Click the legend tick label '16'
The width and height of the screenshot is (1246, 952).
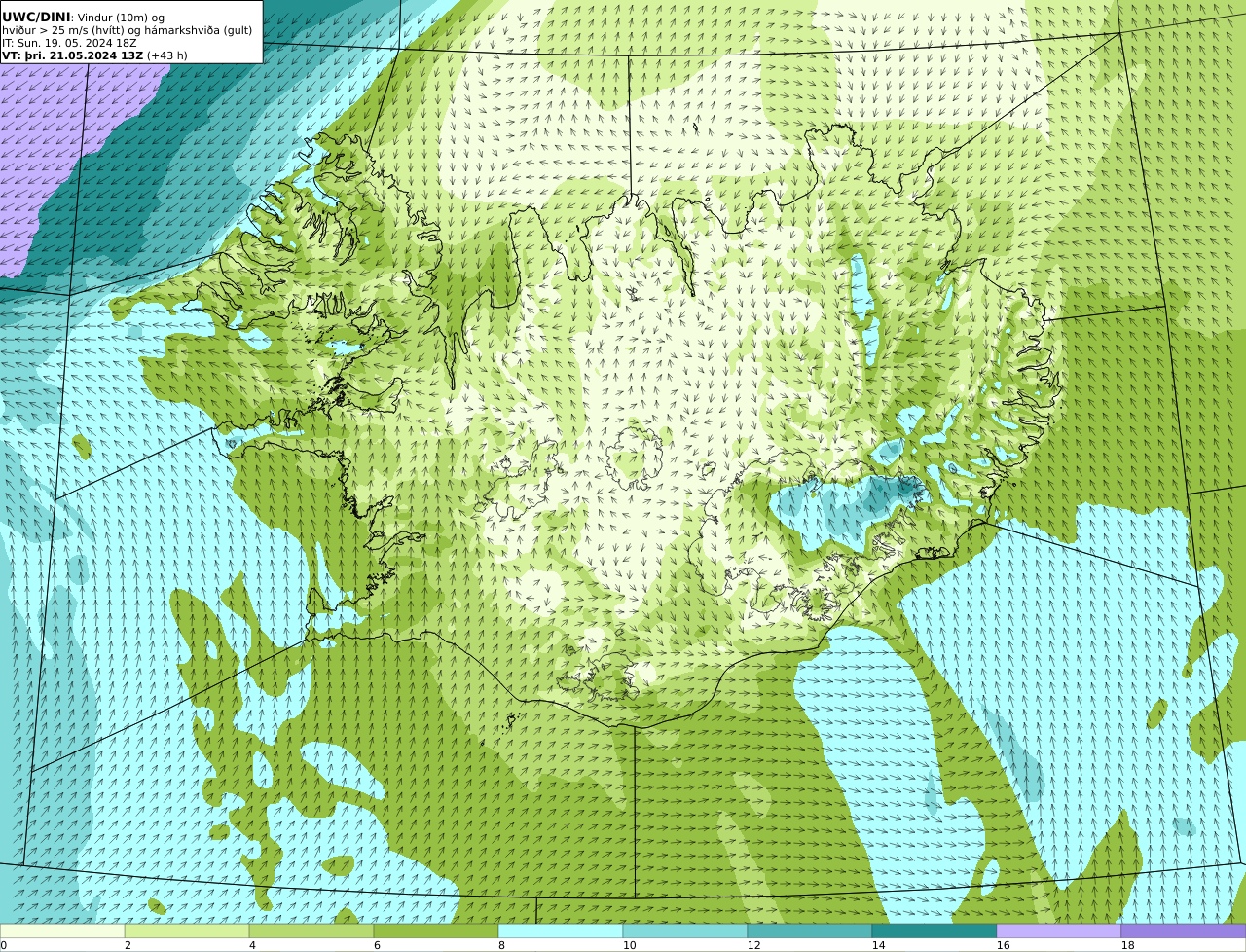(x=1004, y=945)
